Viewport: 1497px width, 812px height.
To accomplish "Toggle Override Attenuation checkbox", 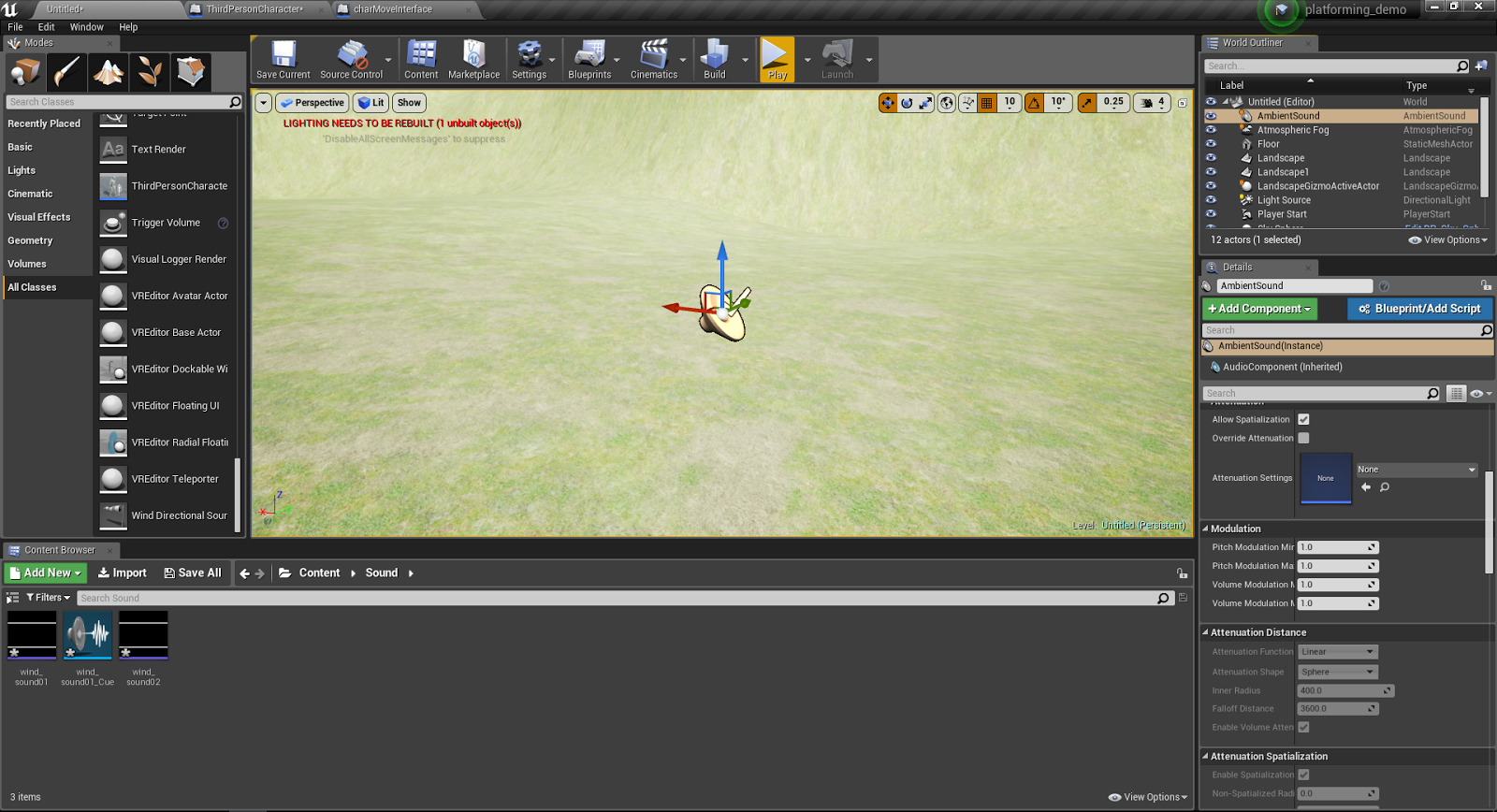I will coord(1303,438).
